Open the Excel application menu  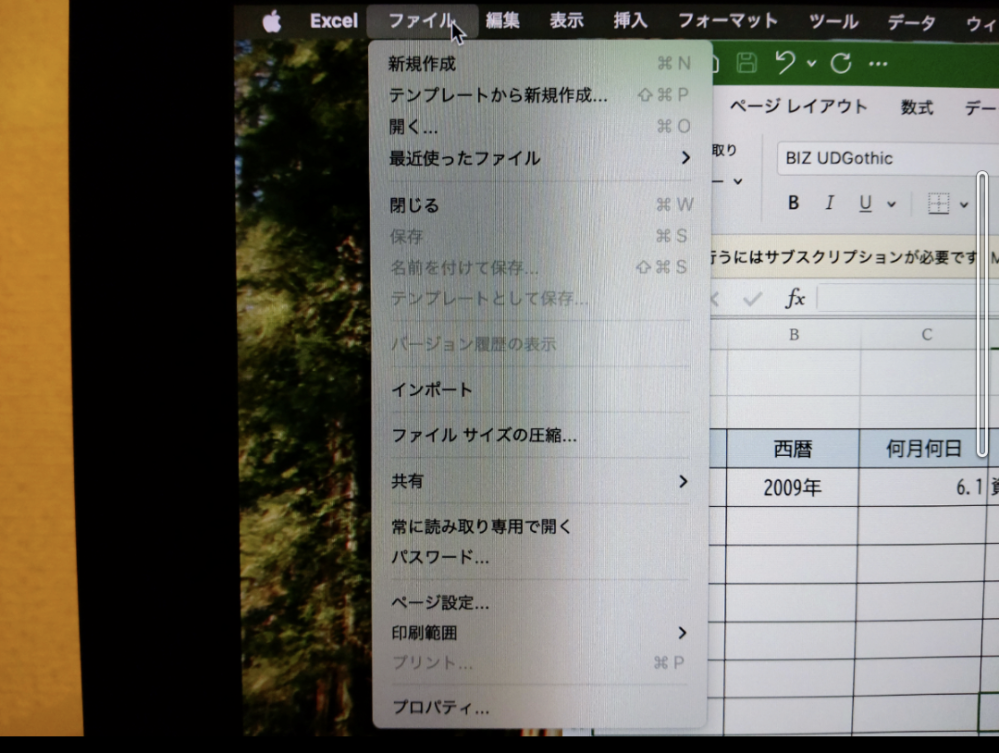334,21
